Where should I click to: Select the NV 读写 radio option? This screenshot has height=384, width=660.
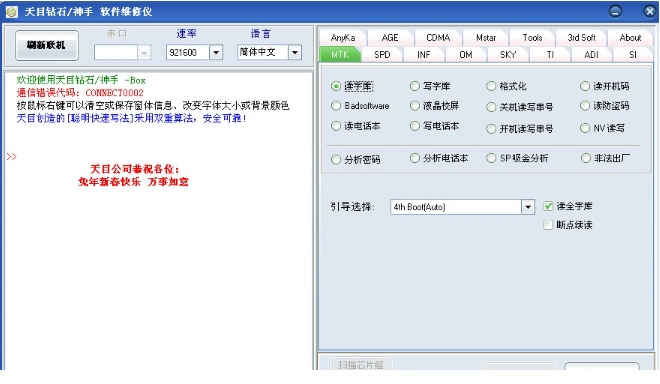coord(603,128)
